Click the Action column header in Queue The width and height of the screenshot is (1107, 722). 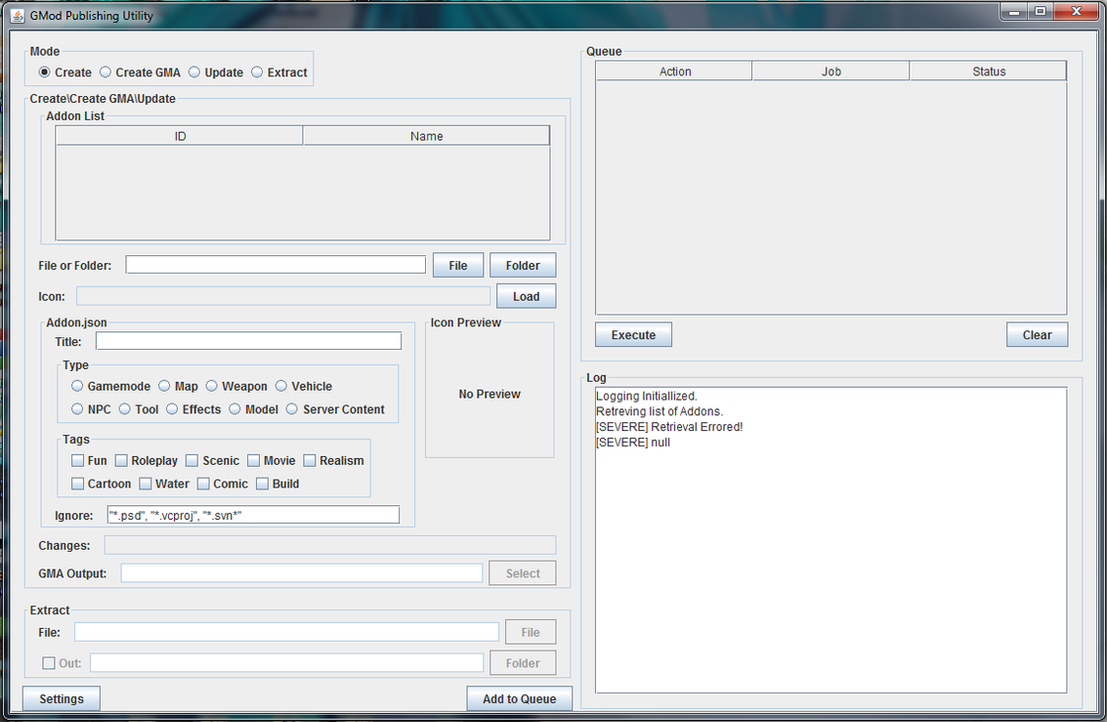pos(675,71)
